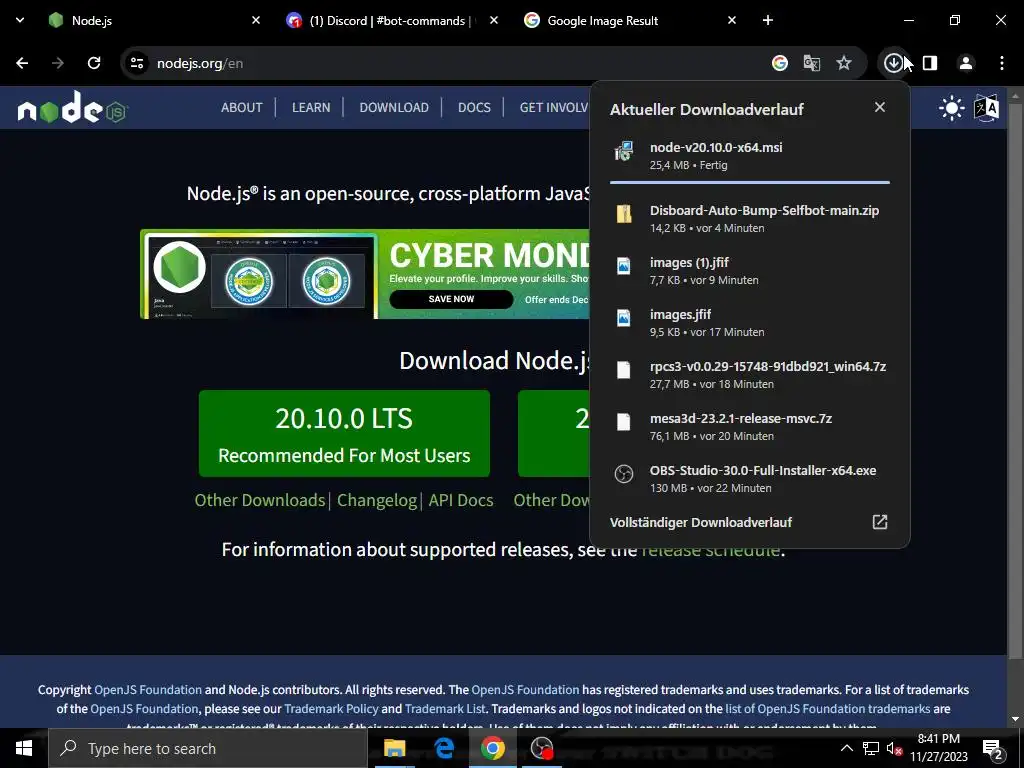
Task: Open the API Docs link under LTS
Action: pos(461,500)
